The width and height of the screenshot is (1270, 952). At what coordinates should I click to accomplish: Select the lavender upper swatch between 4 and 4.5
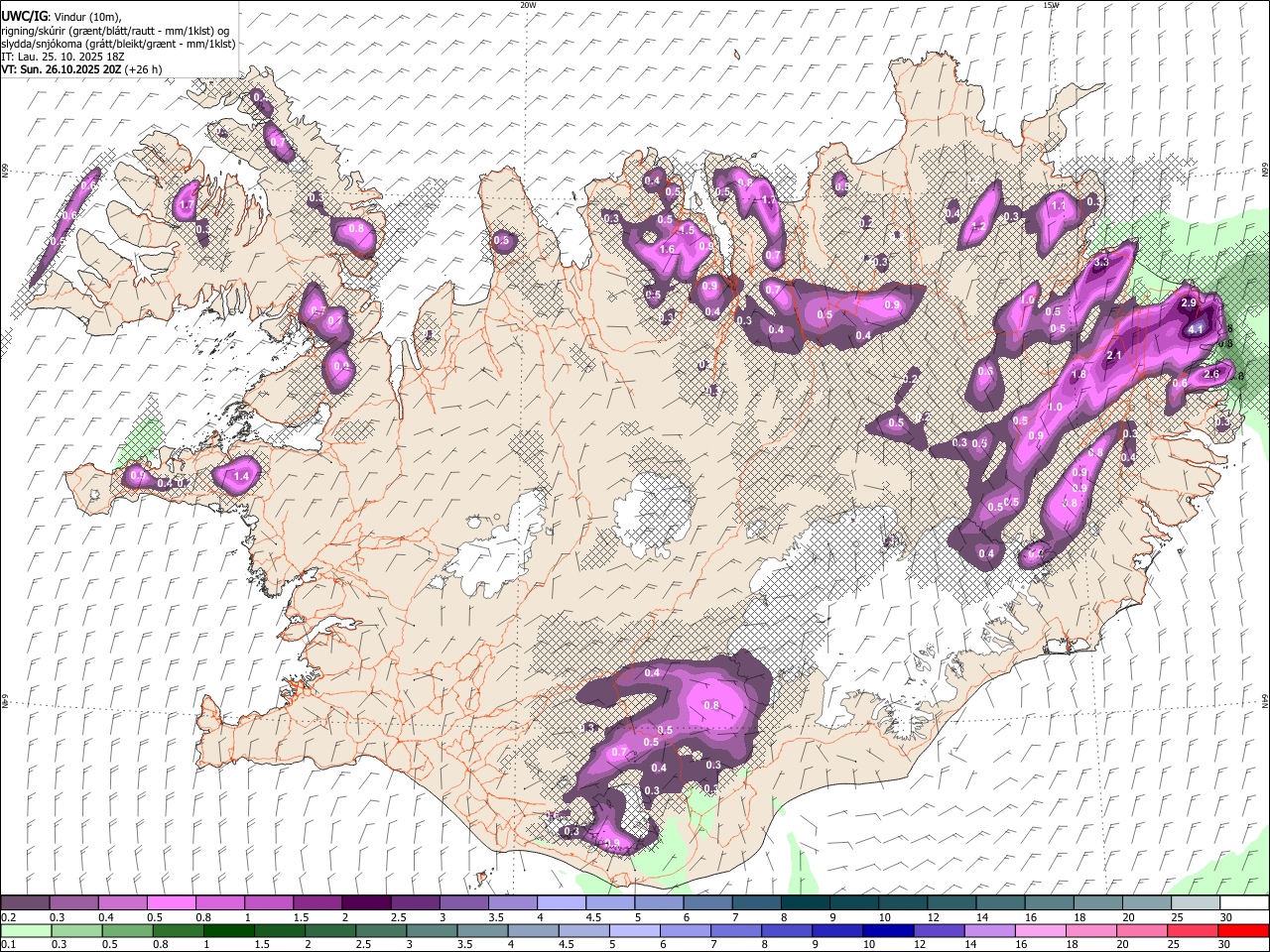click(x=562, y=903)
